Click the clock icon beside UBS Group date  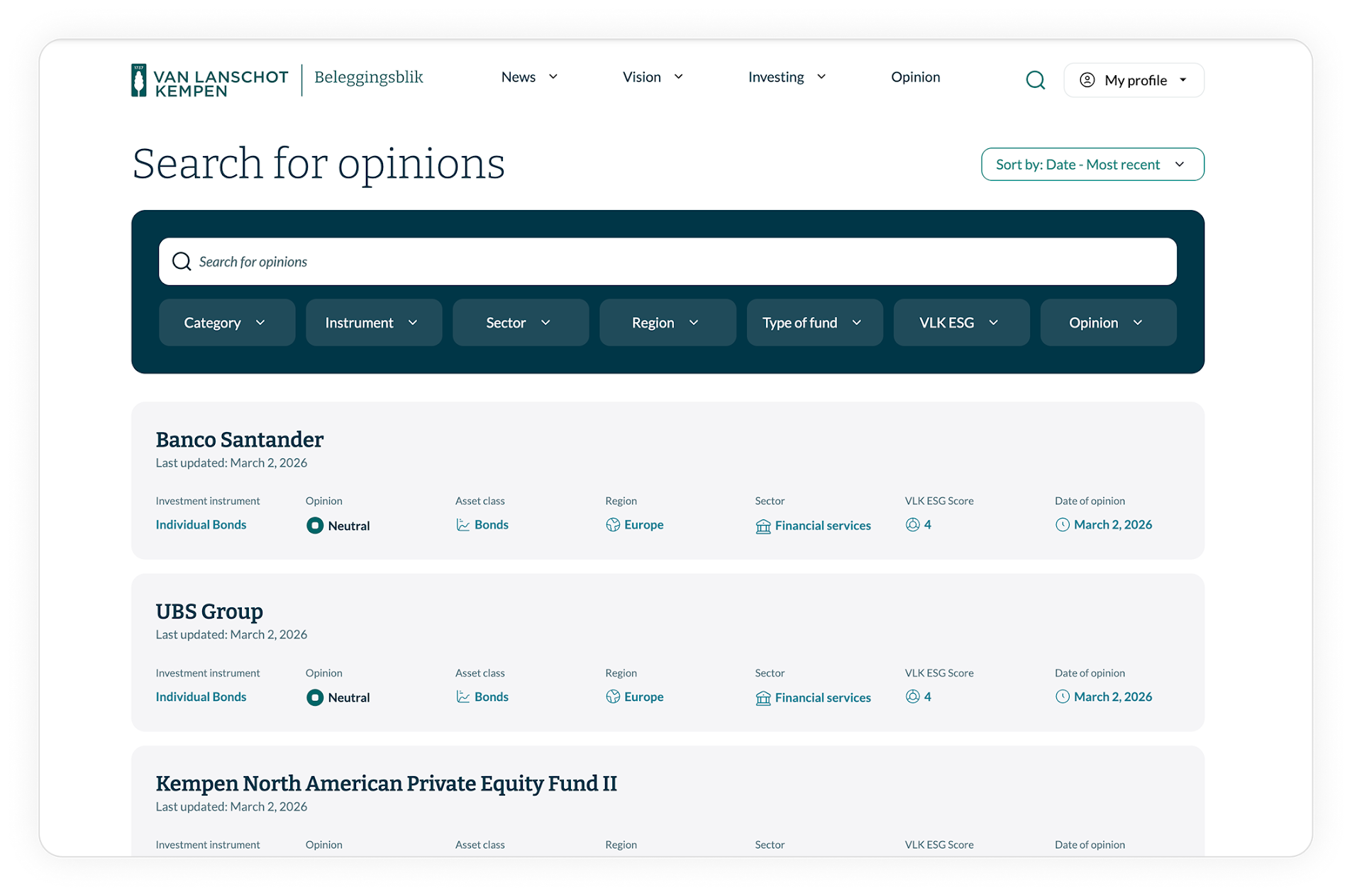(1063, 697)
